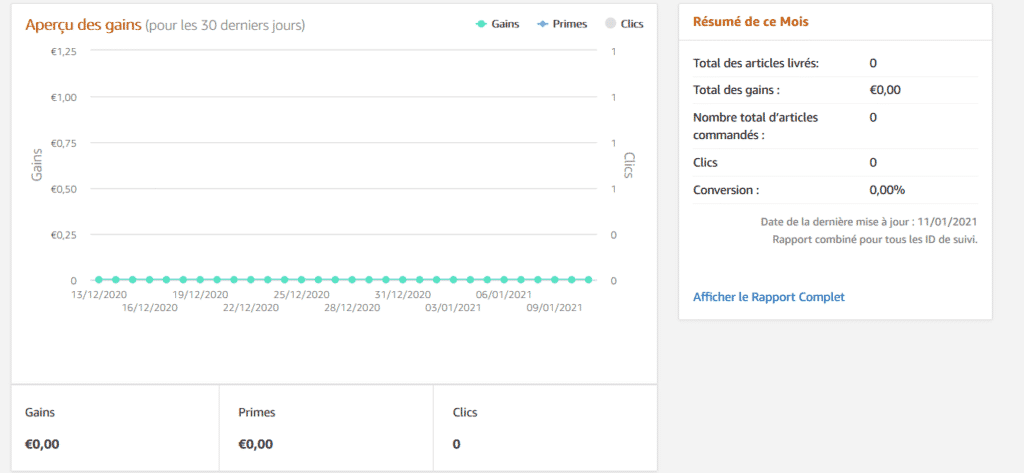The height and width of the screenshot is (473, 1024).
Task: Select the Gains €0,00 summary tile
Action: (115, 428)
